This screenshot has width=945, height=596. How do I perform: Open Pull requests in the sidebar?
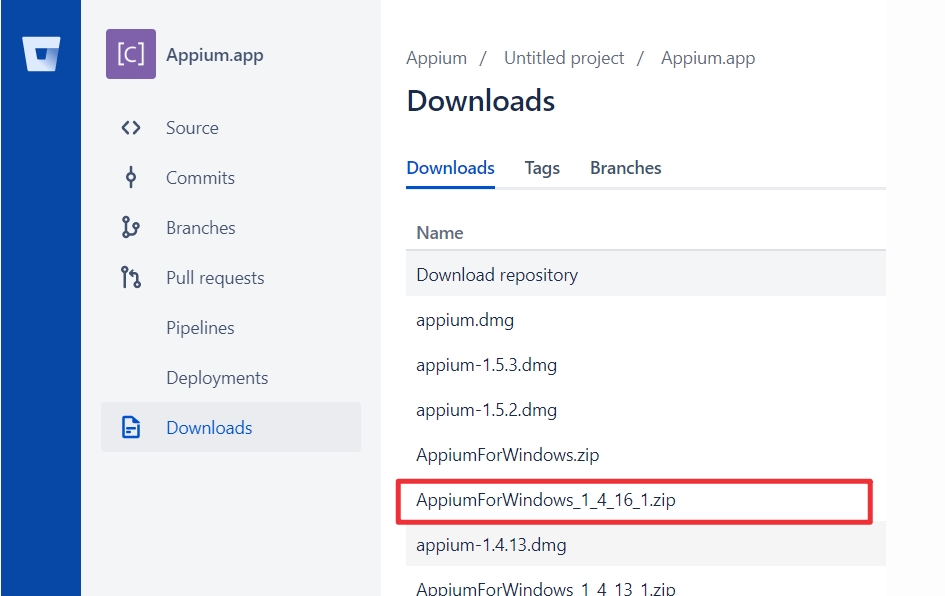click(x=215, y=278)
